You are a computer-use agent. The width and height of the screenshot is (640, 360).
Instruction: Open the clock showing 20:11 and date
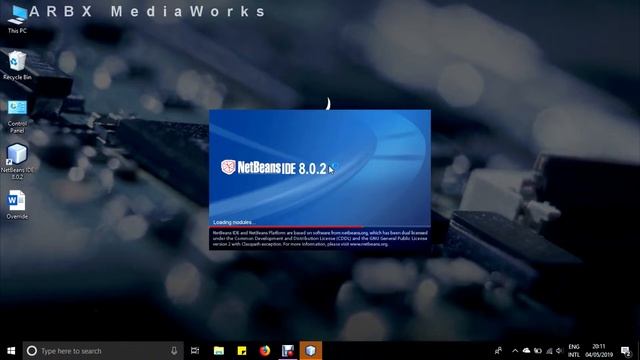599,351
